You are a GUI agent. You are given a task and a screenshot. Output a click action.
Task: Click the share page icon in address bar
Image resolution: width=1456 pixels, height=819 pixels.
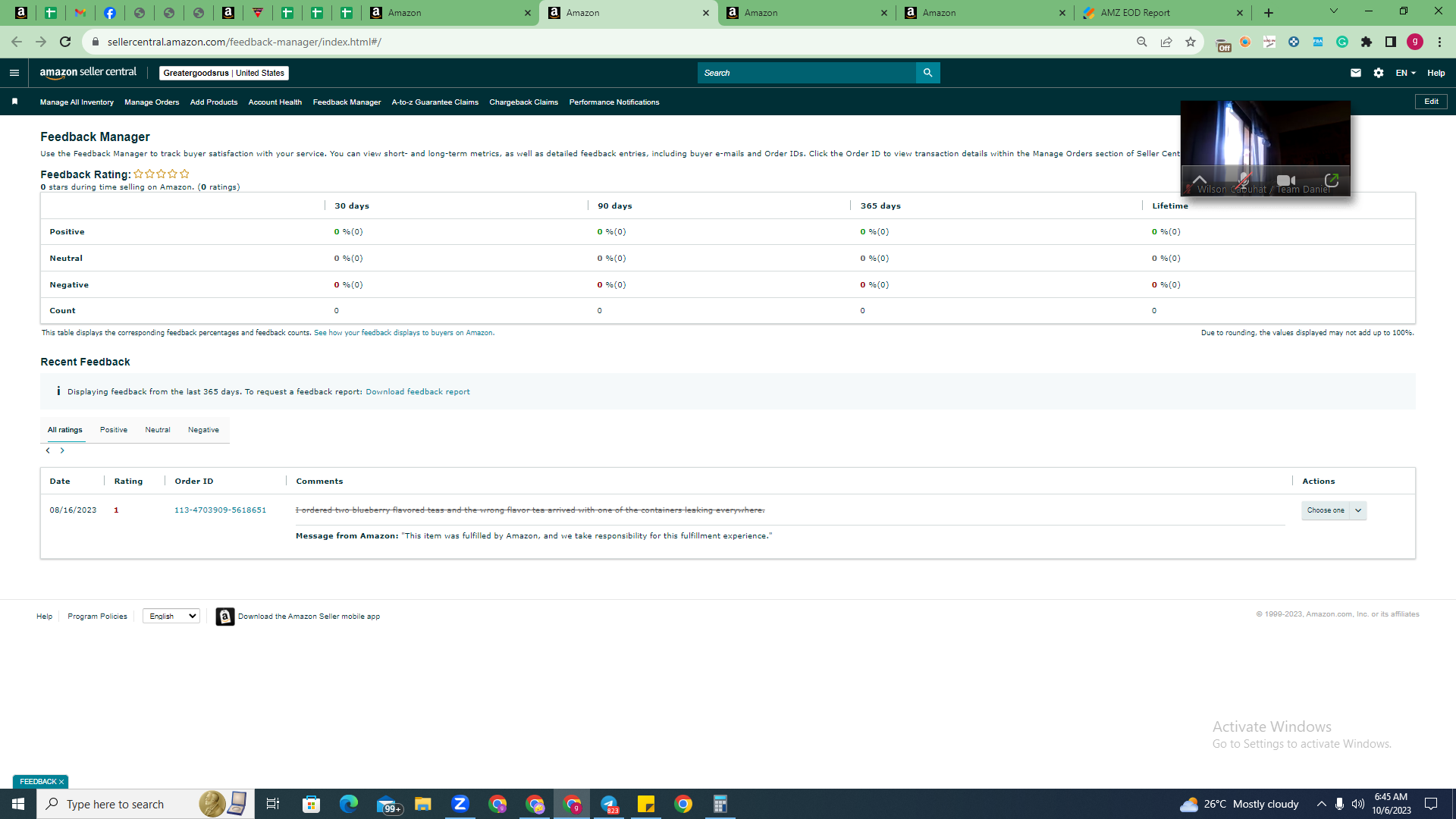click(1166, 42)
